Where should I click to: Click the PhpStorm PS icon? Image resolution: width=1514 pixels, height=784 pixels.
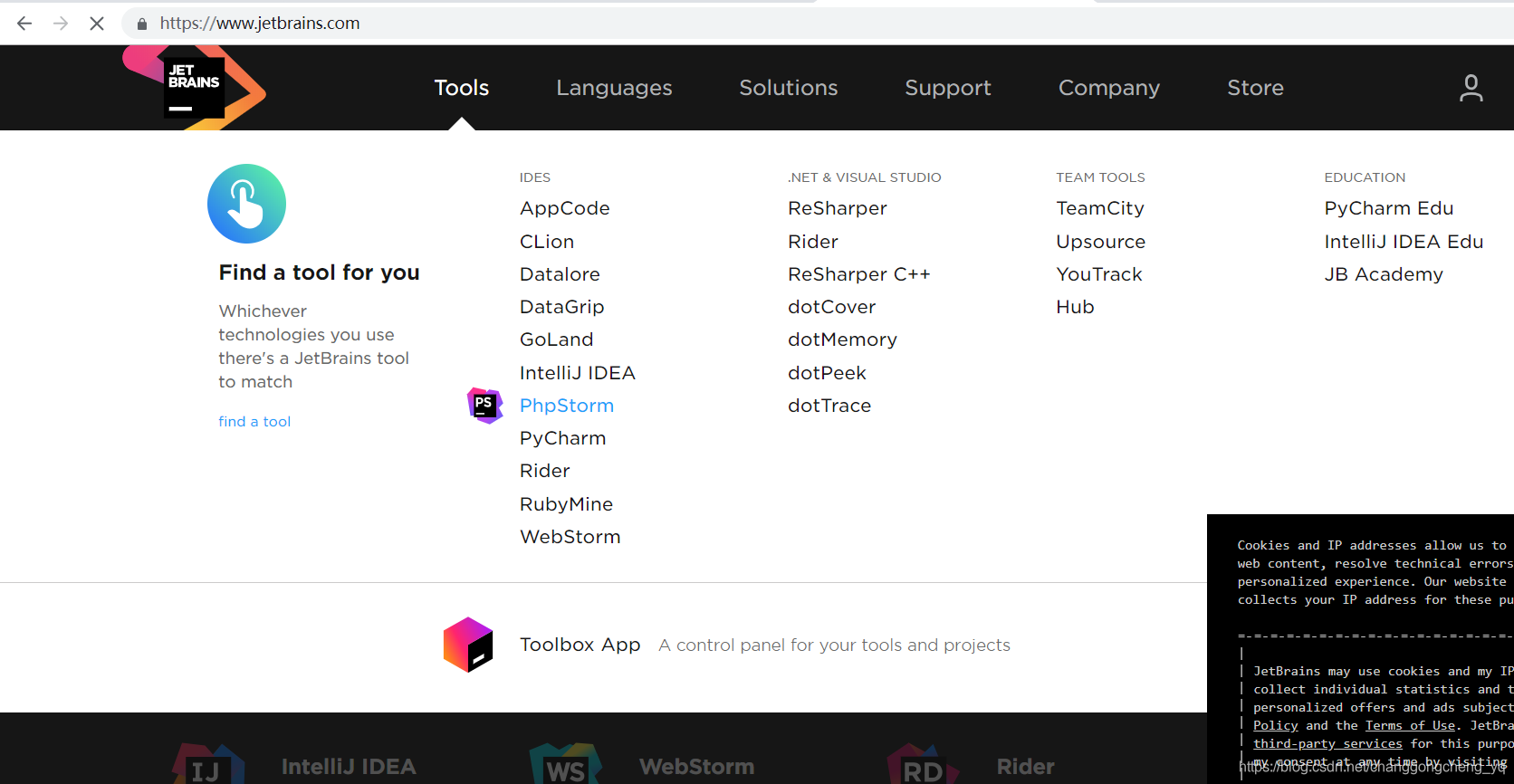point(484,405)
